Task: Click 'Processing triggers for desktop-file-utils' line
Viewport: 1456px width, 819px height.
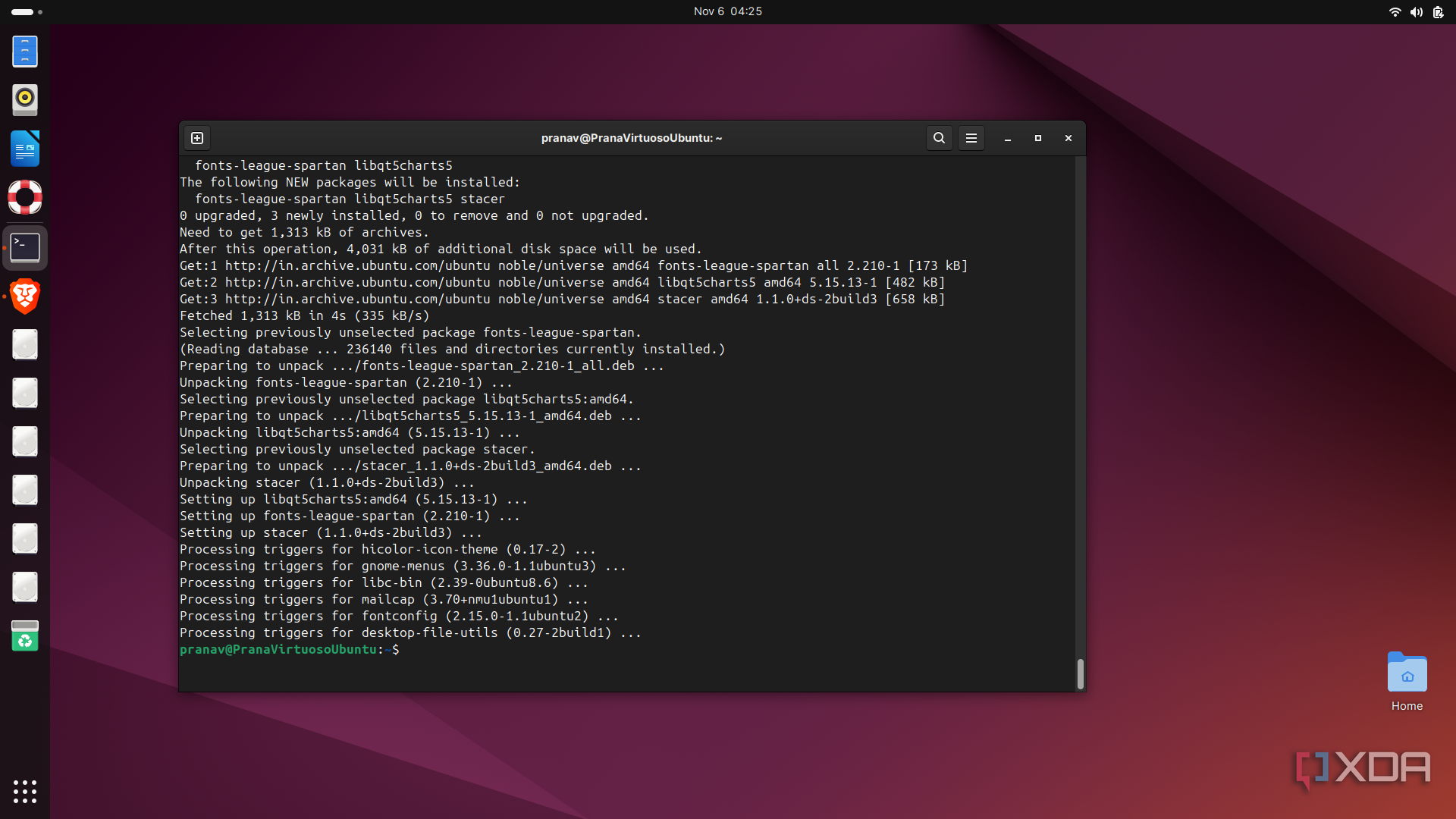Action: click(x=411, y=632)
